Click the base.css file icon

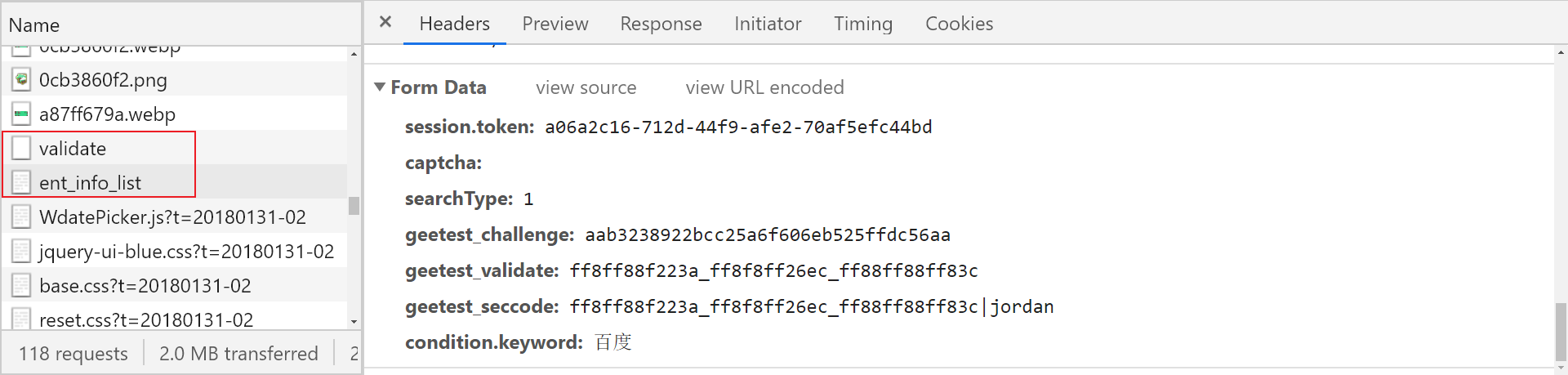(21, 285)
